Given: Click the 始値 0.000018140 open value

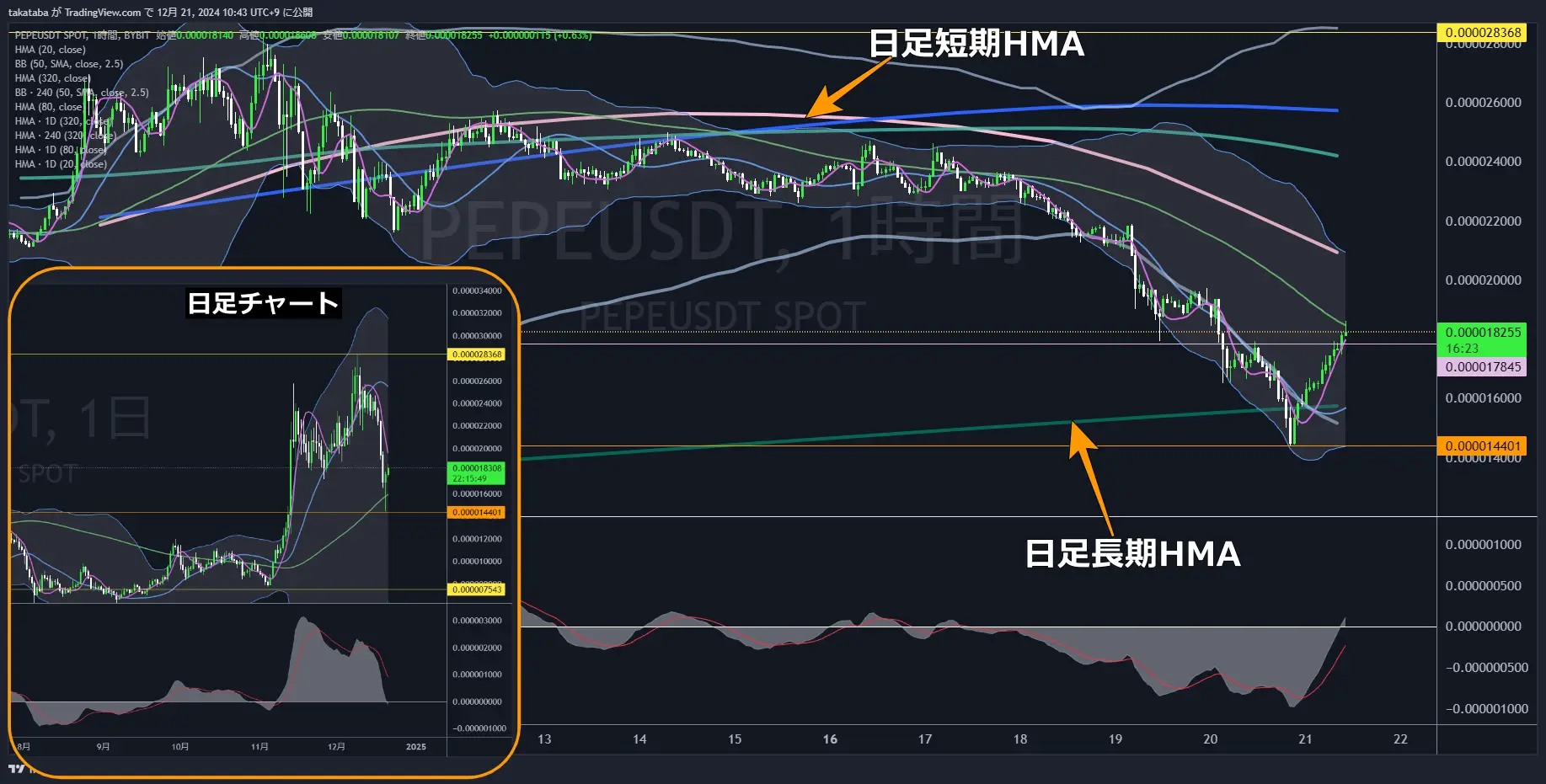Looking at the screenshot, I should pos(195,35).
